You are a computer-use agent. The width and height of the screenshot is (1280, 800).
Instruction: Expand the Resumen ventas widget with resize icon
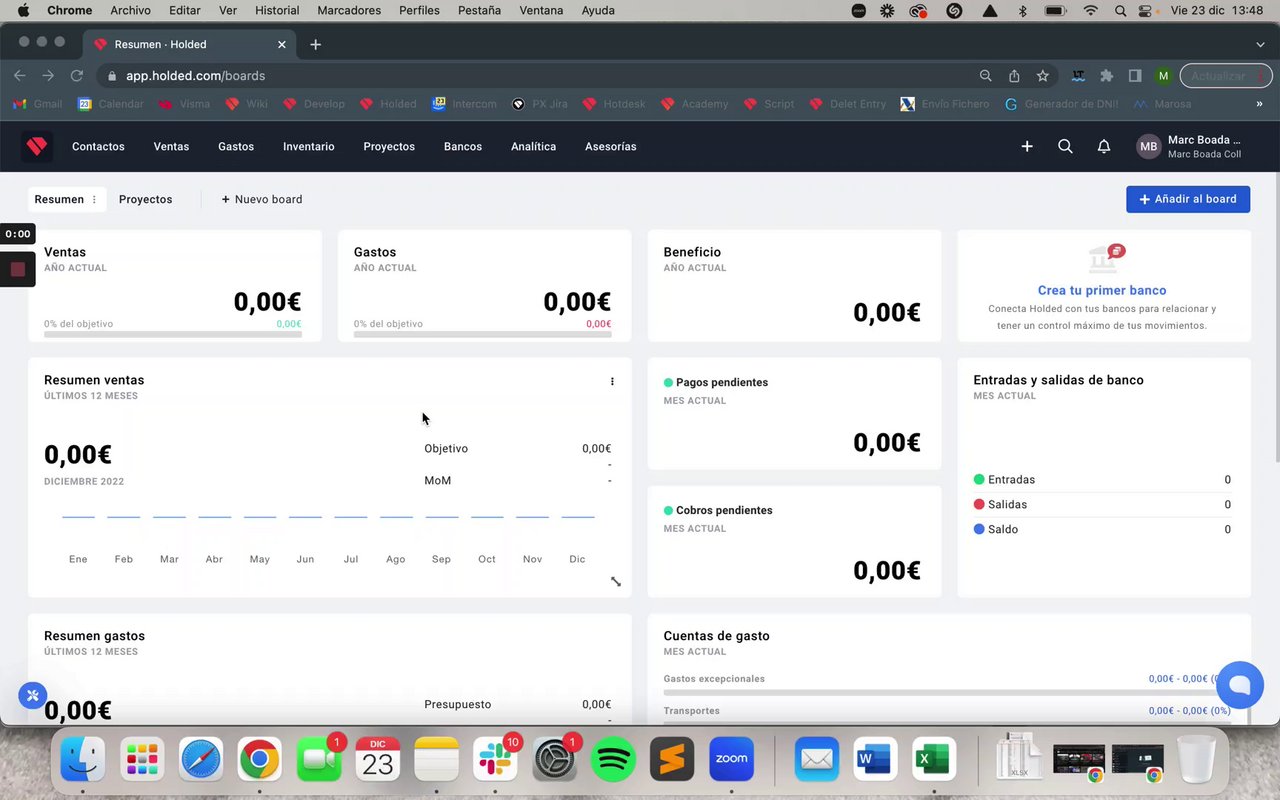coord(616,582)
